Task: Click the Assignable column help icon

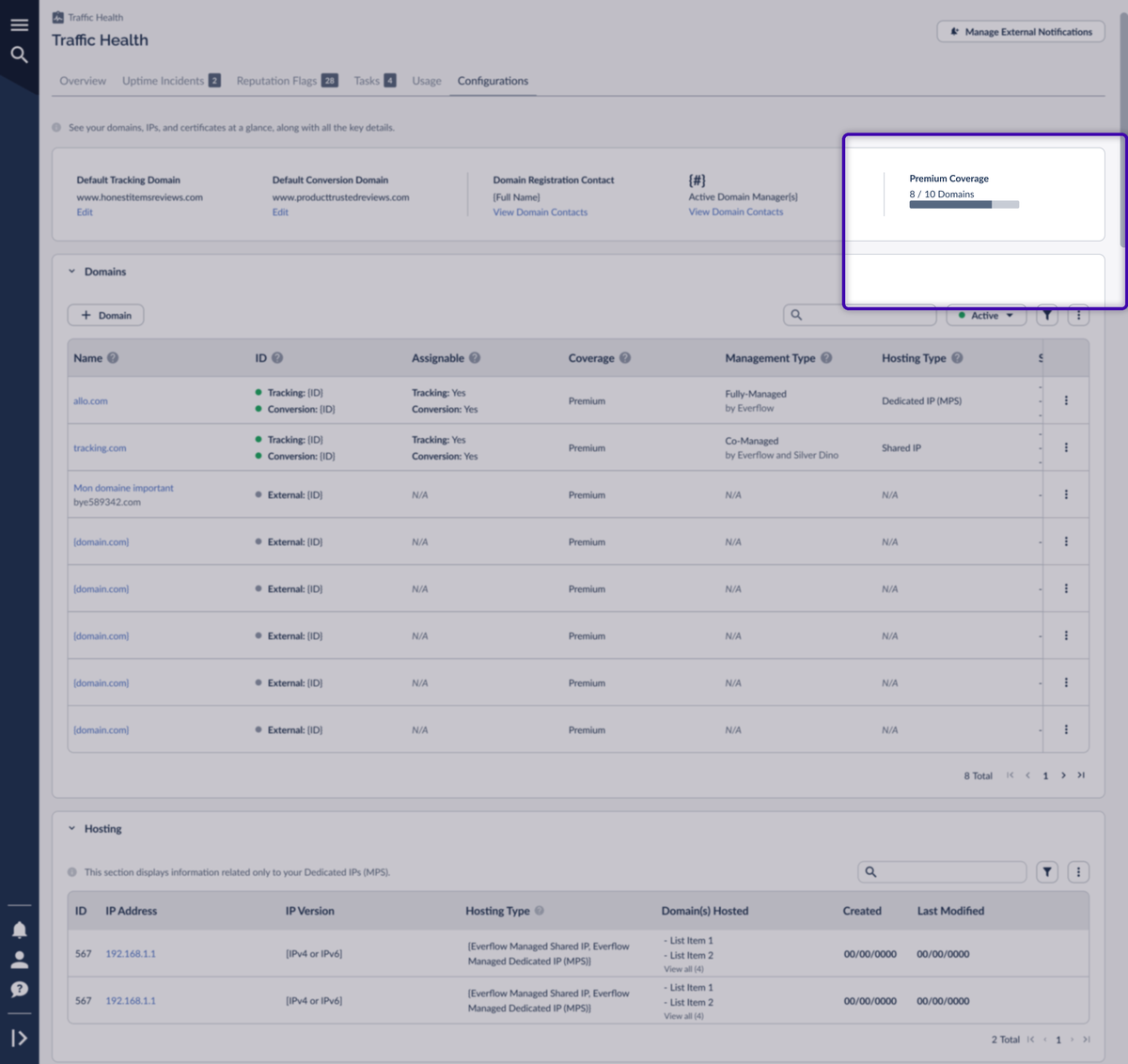Action: point(475,358)
